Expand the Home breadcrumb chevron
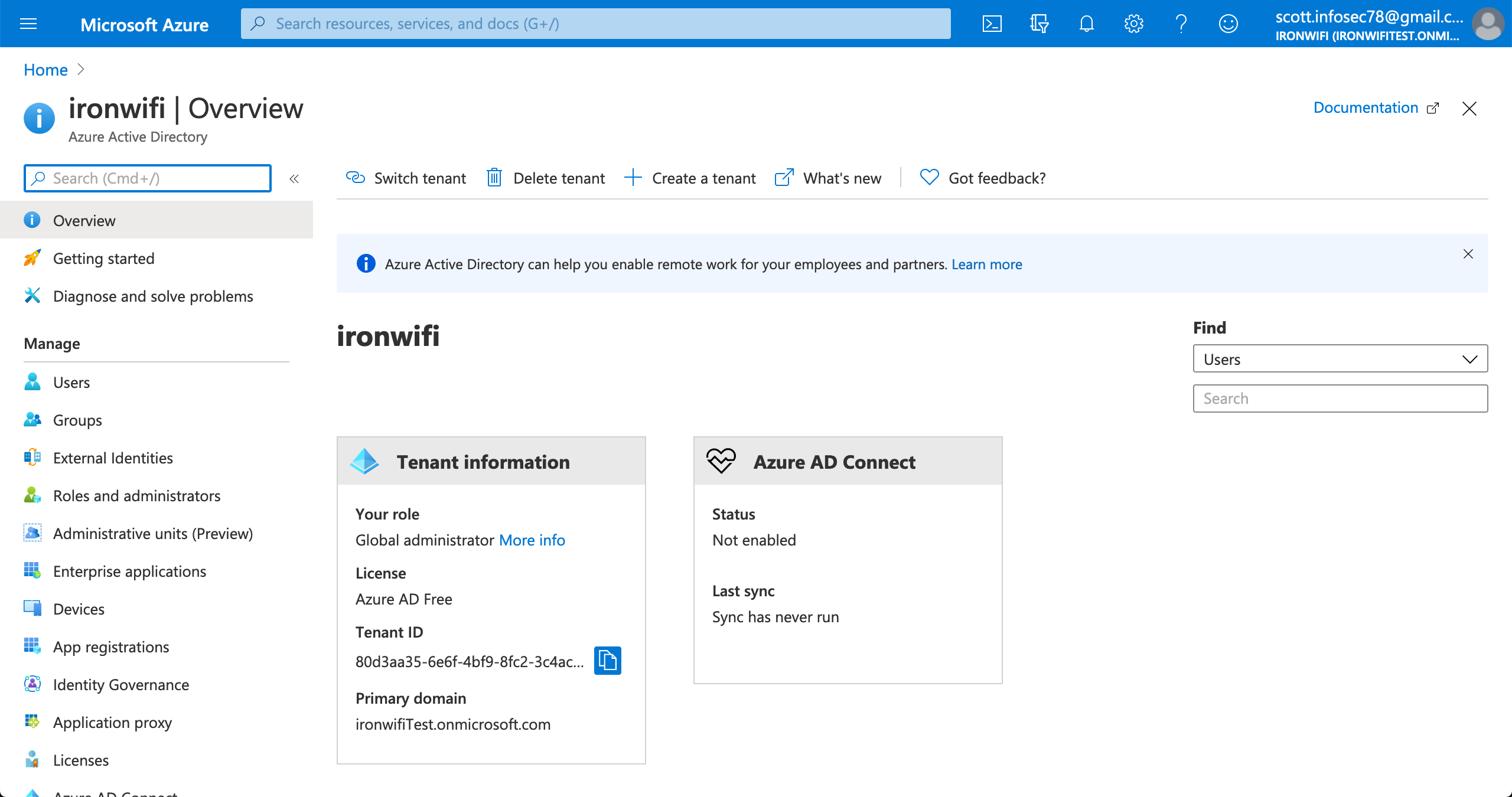Viewport: 1512px width, 797px height. click(x=81, y=70)
